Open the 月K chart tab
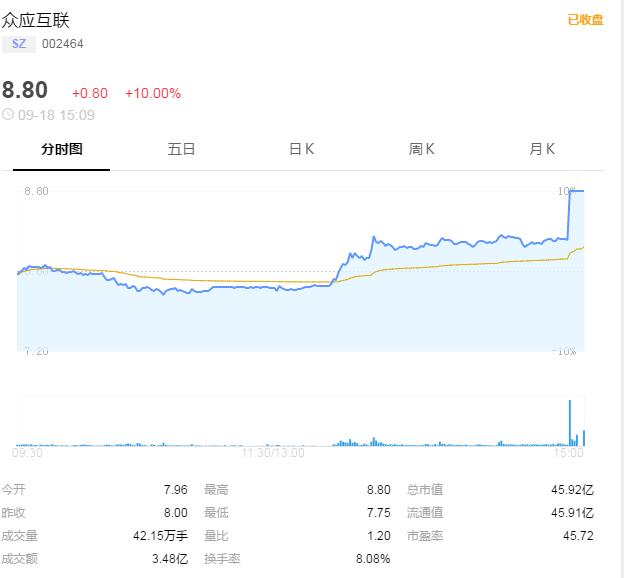This screenshot has height=578, width=624. click(x=542, y=149)
